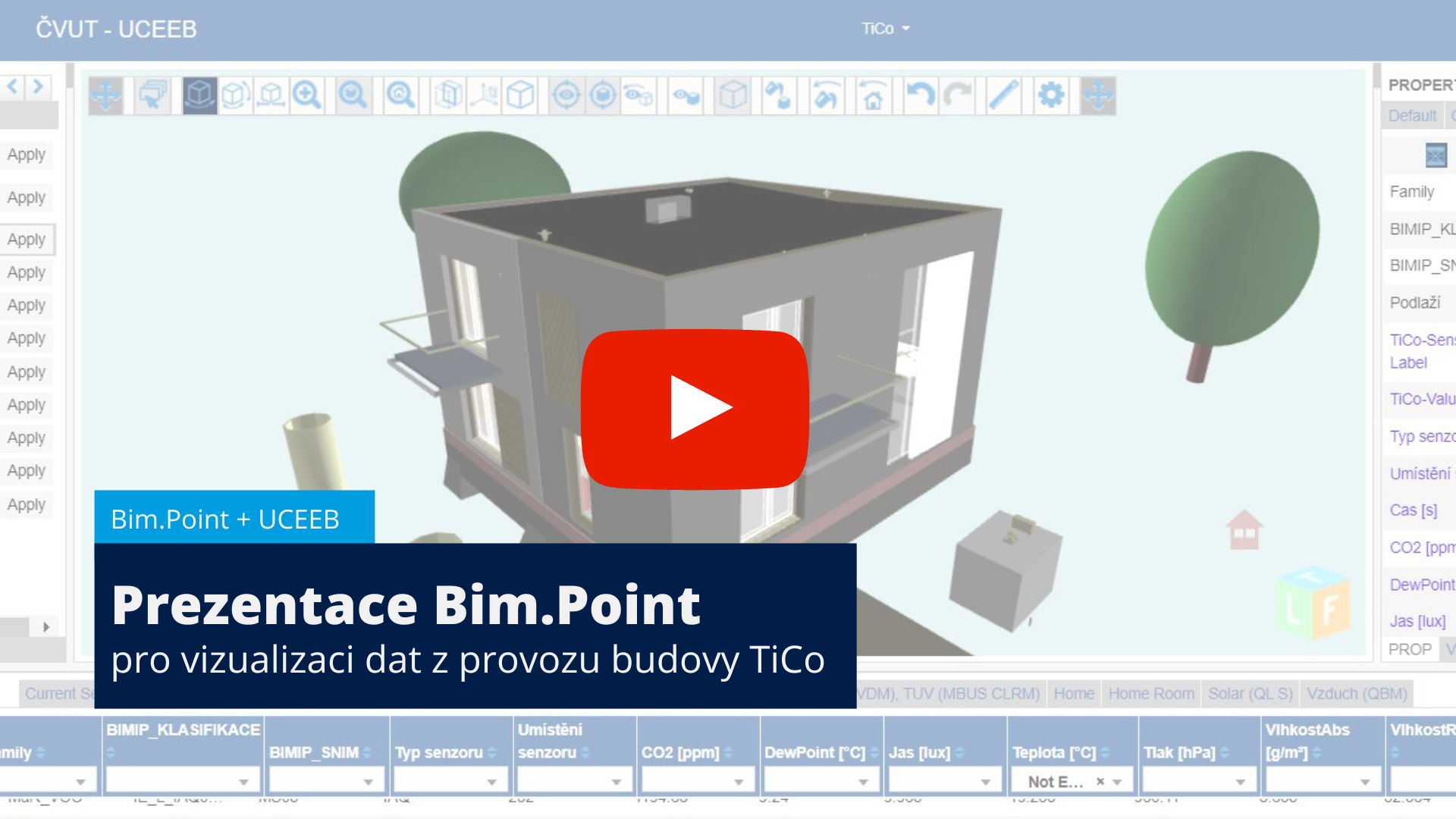Click the icon above Family in properties panel
The image size is (1456, 819).
click(x=1436, y=155)
